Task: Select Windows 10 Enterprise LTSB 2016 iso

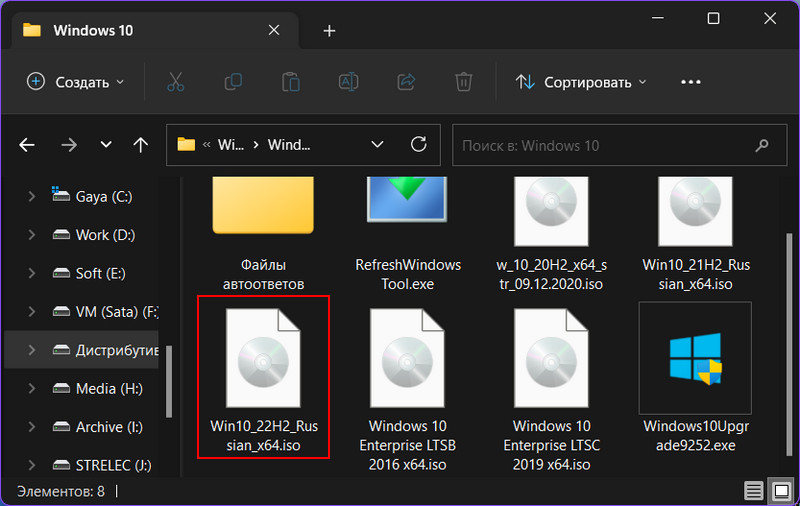Action: (408, 390)
